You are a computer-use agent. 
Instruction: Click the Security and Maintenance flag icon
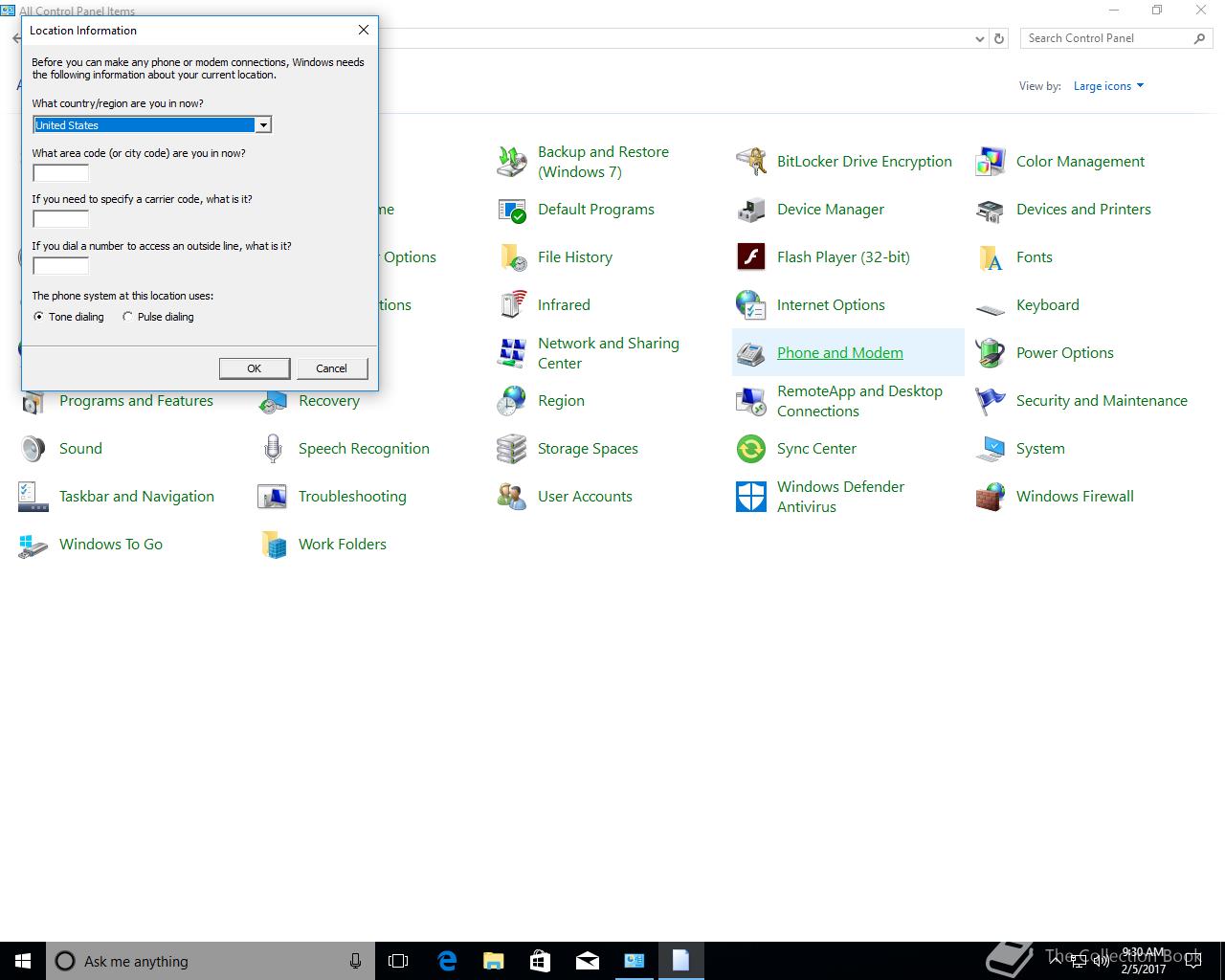pyautogui.click(x=991, y=401)
